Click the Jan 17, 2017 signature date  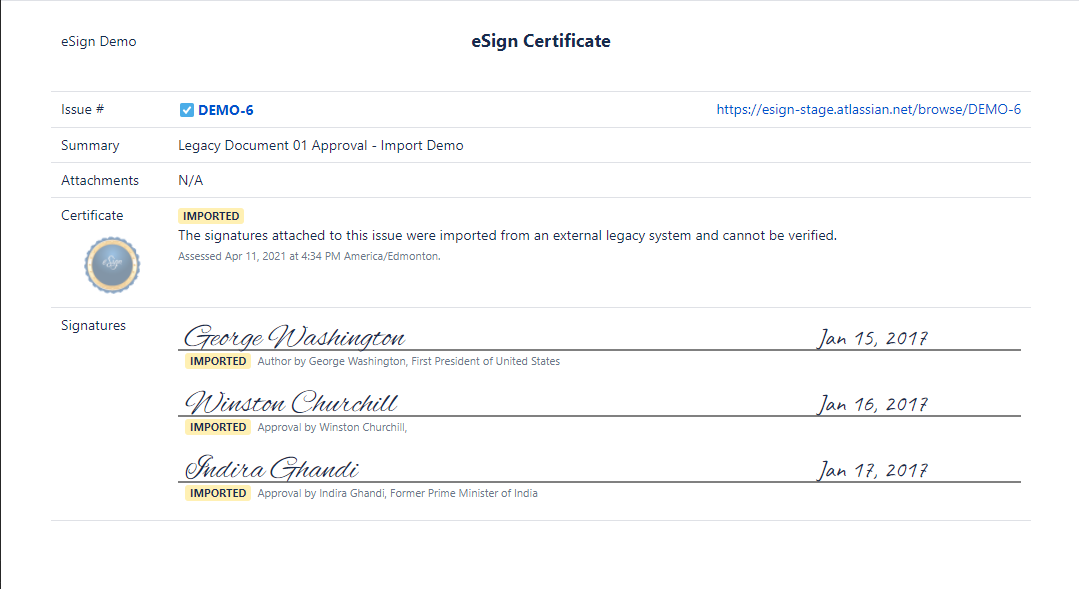[x=873, y=470]
